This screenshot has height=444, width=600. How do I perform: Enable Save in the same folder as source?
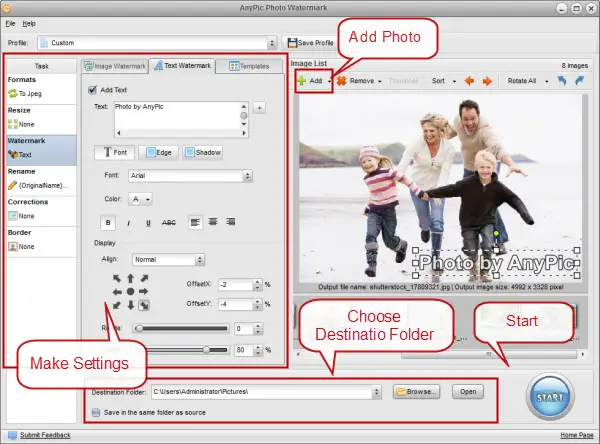pyautogui.click(x=96, y=413)
